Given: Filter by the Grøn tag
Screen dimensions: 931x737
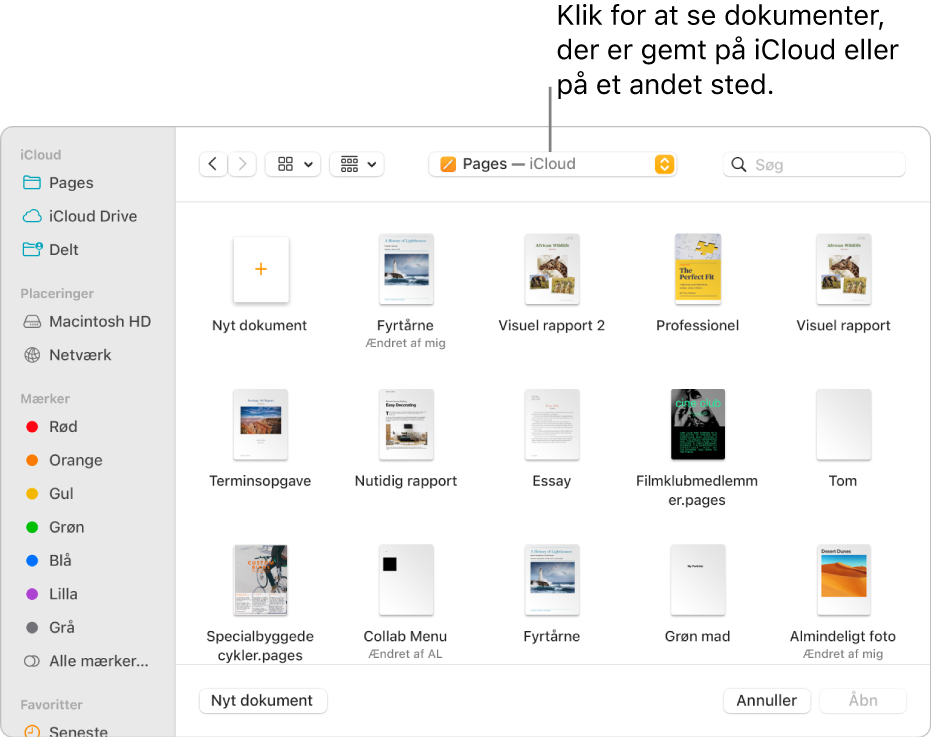Looking at the screenshot, I should 66,527.
